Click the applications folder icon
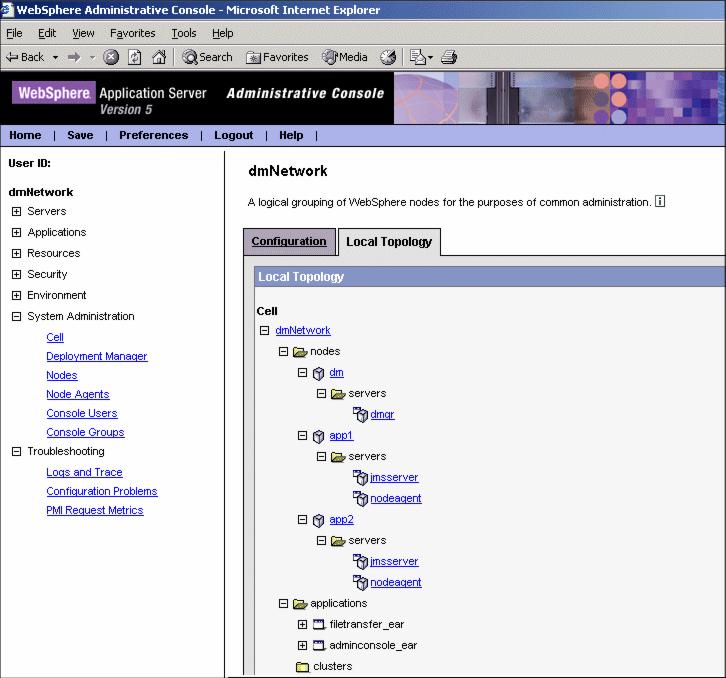Image resolution: width=726 pixels, height=678 pixels. pyautogui.click(x=300, y=604)
